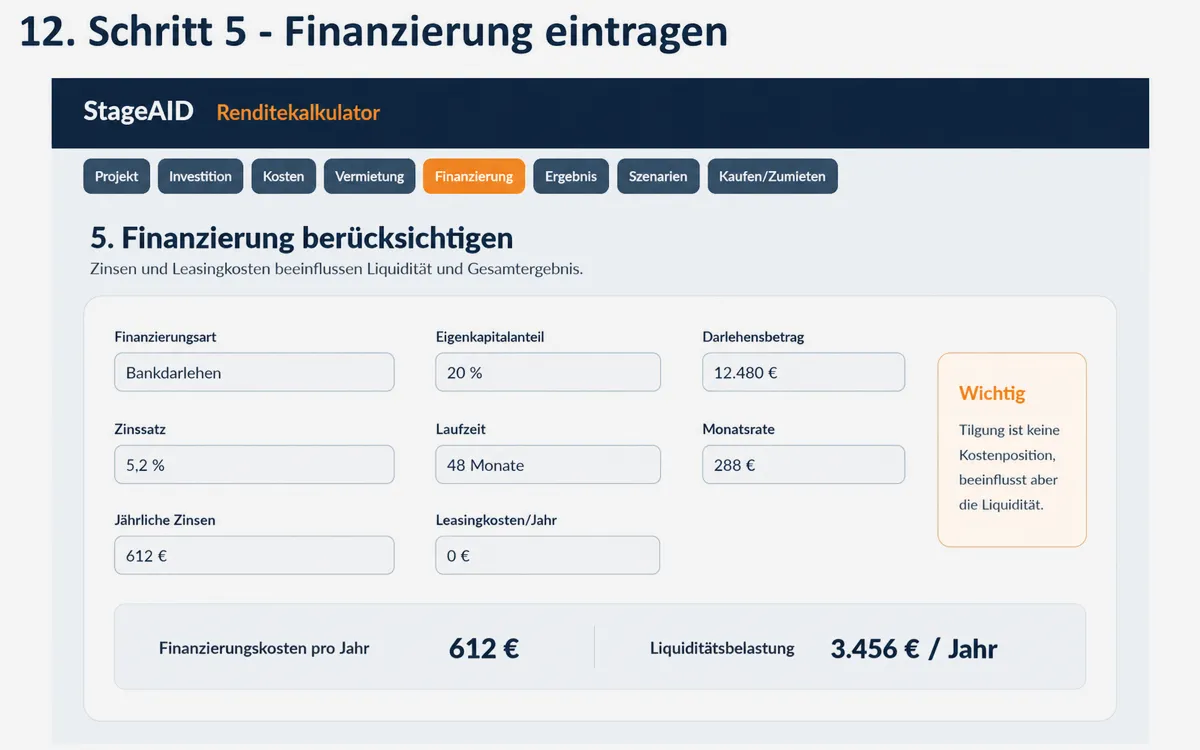Open the Kaufen/Zumieten tab
Image resolution: width=1200 pixels, height=750 pixels.
pyautogui.click(x=773, y=176)
